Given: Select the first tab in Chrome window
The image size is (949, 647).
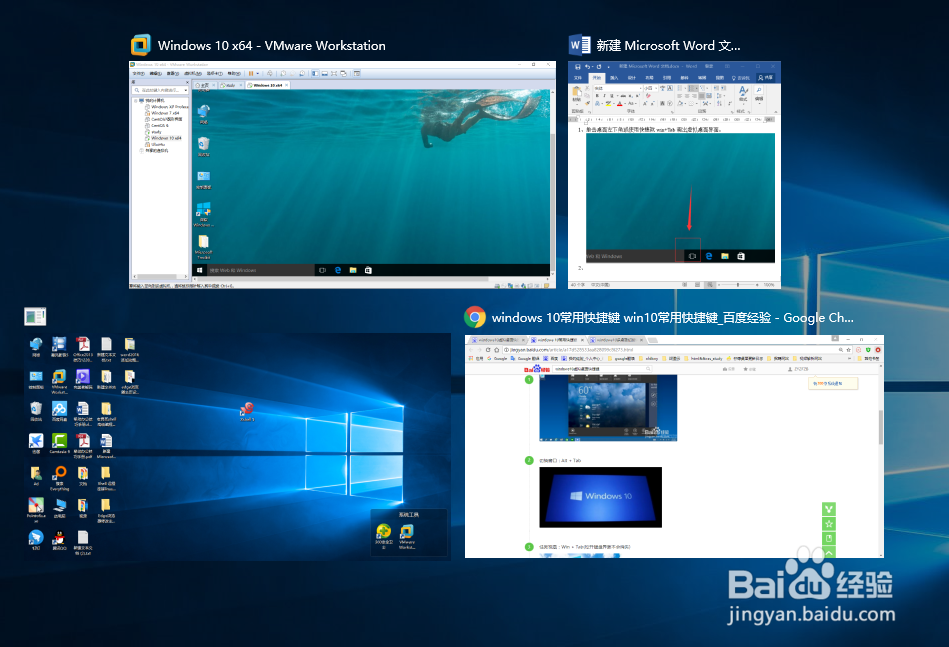Looking at the screenshot, I should 496,340.
